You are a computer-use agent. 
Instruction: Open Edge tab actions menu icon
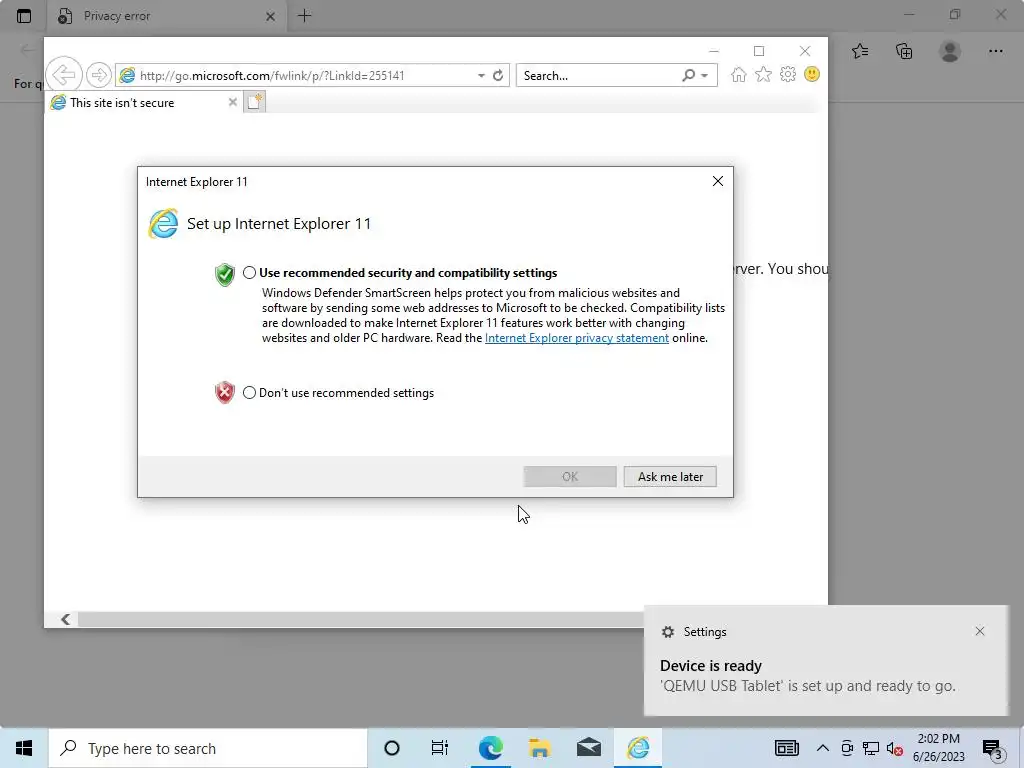24,16
